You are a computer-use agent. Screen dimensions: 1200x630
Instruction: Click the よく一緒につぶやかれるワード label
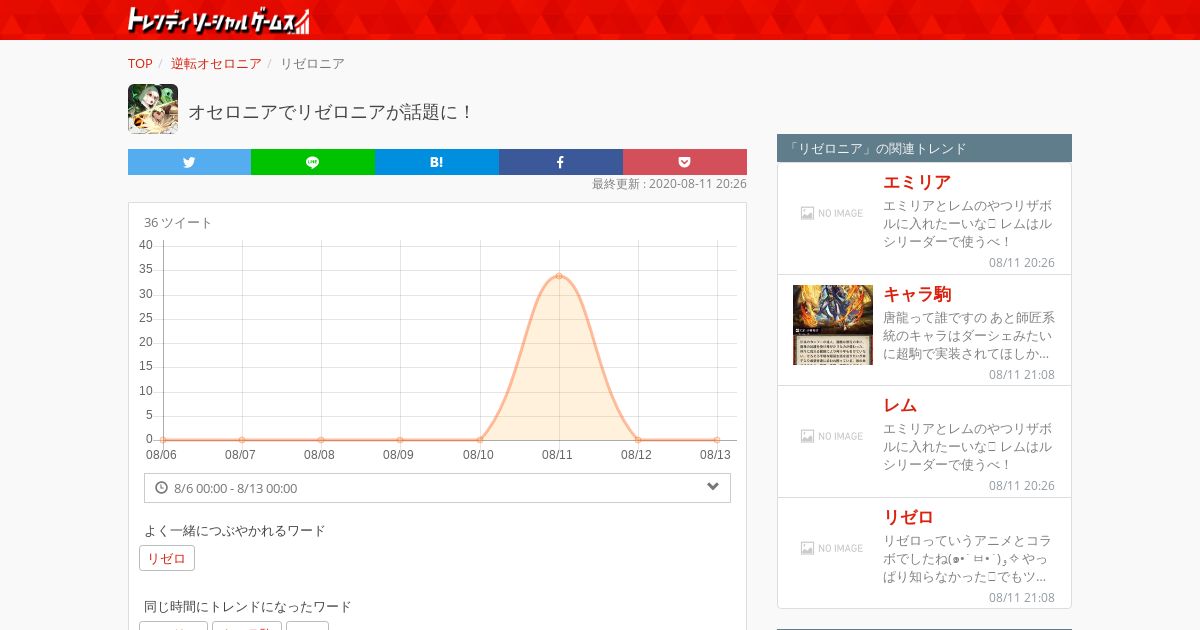coord(235,530)
